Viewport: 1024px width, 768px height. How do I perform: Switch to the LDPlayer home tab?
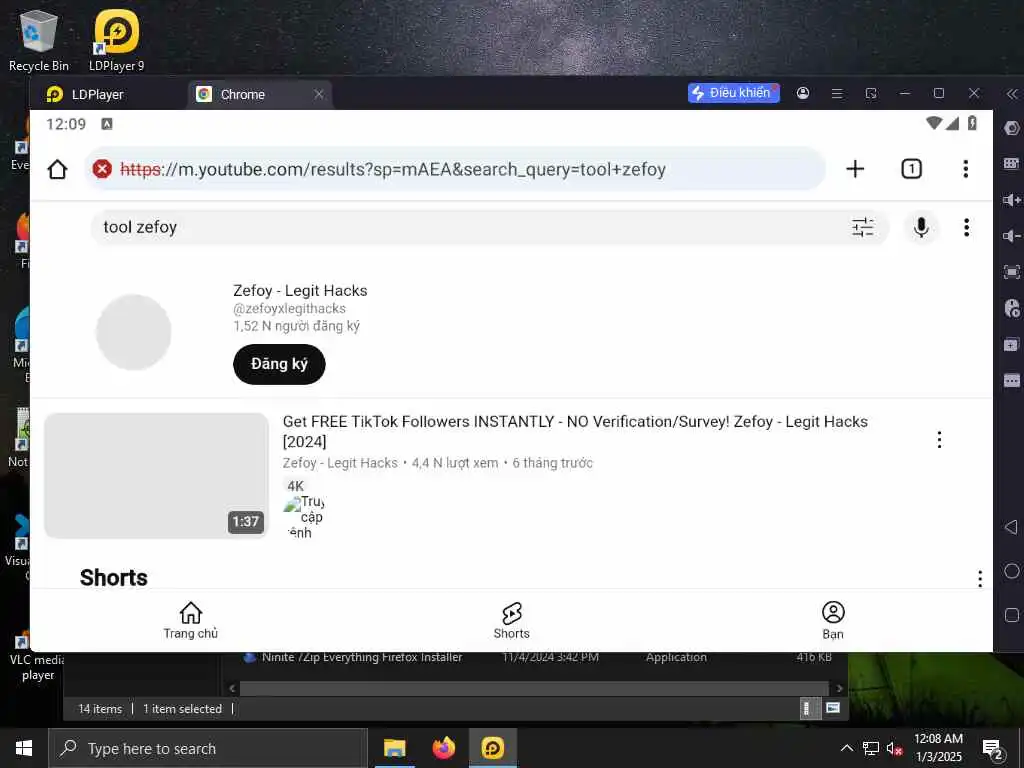(x=85, y=95)
